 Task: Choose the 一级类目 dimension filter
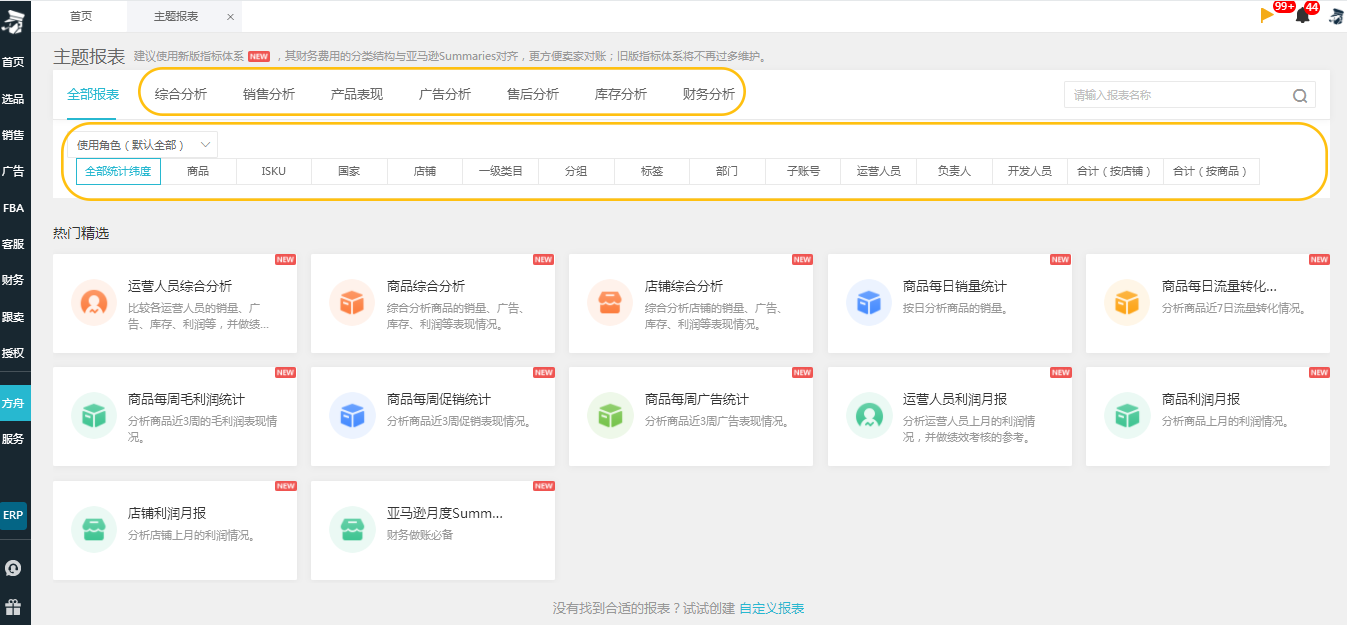click(x=501, y=171)
